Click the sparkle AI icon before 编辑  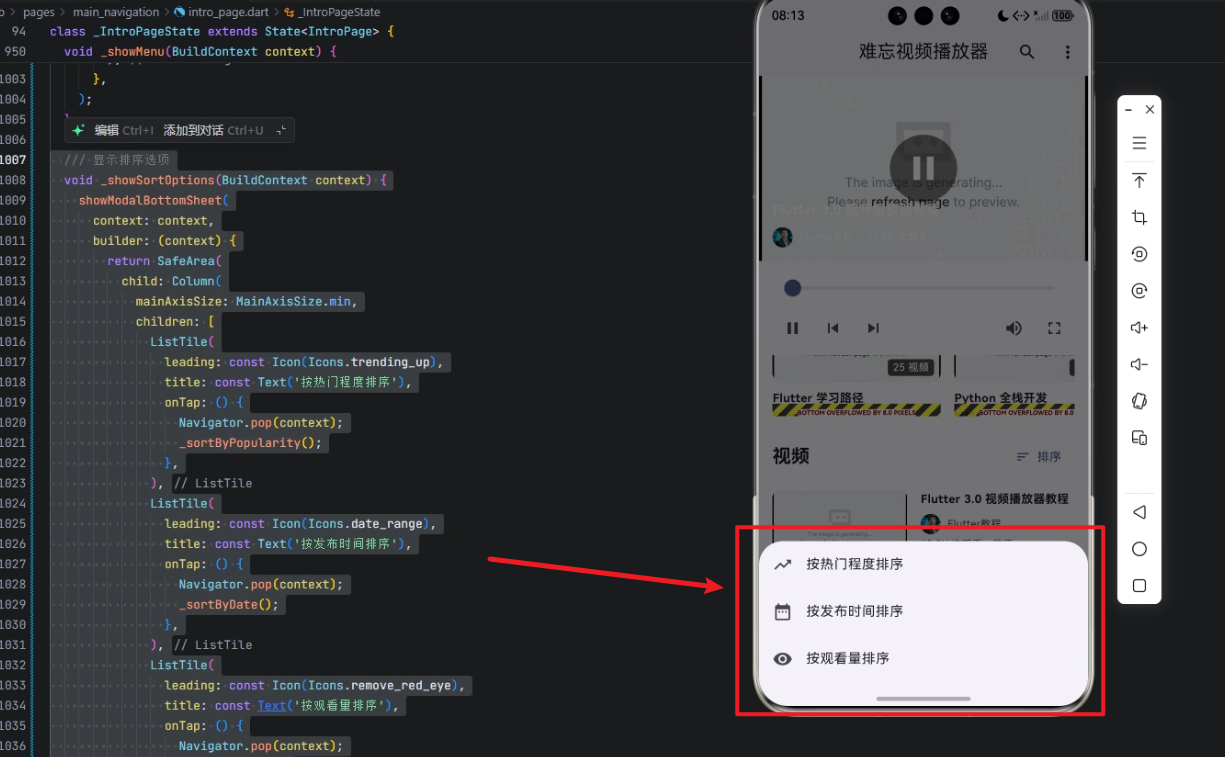78,130
